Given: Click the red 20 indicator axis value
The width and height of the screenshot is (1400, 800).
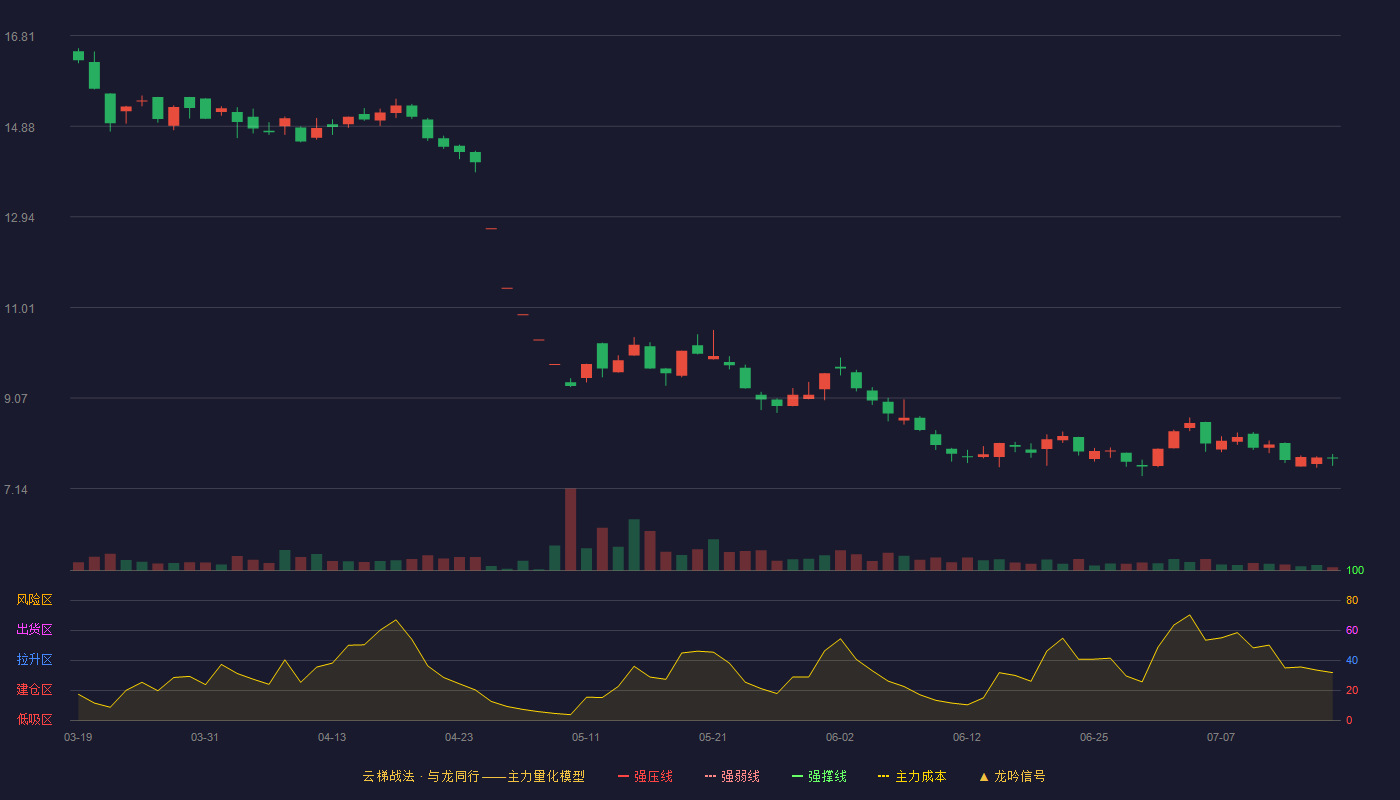Looking at the screenshot, I should click(1352, 690).
